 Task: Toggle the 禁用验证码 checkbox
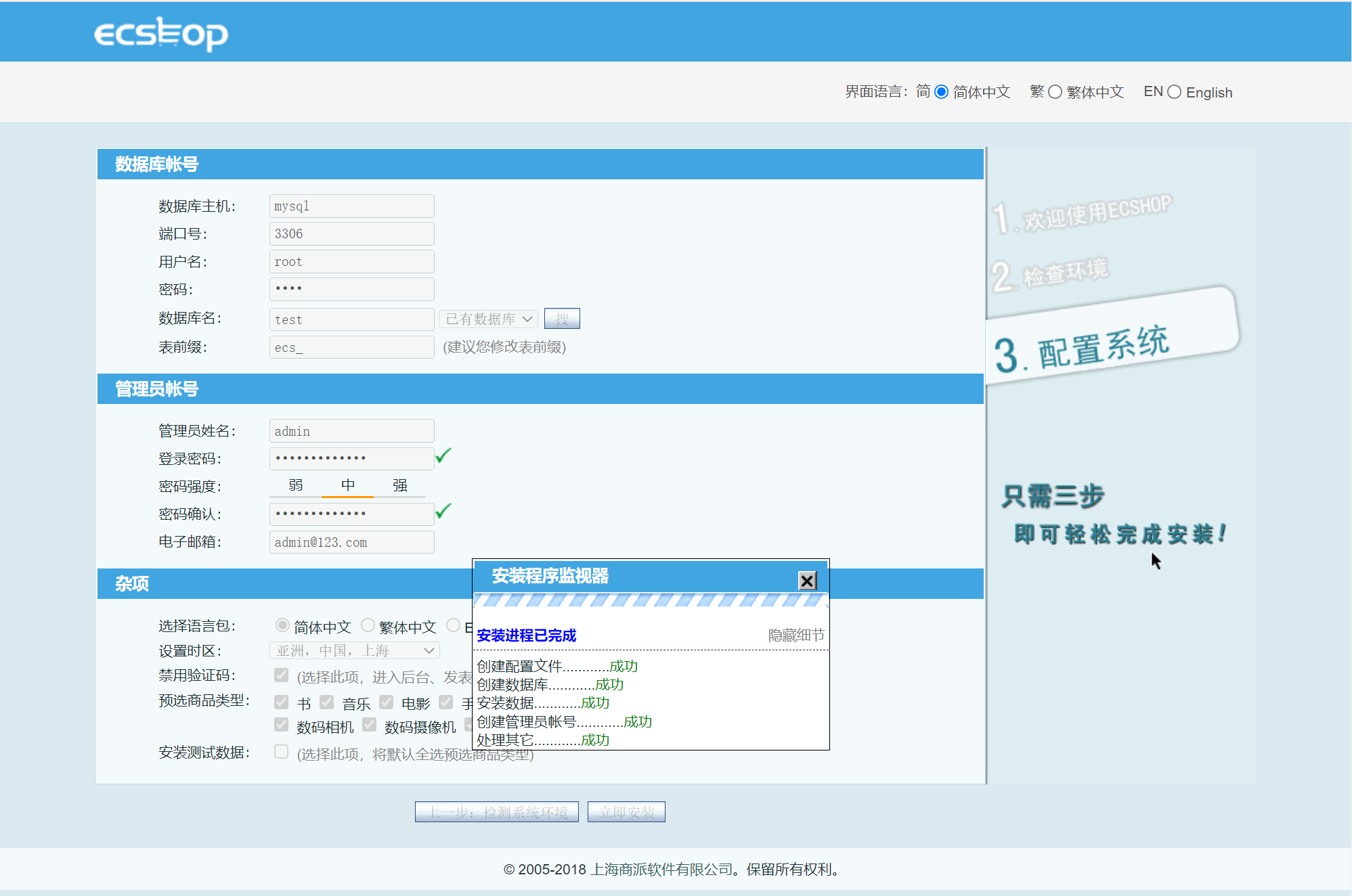tap(282, 675)
